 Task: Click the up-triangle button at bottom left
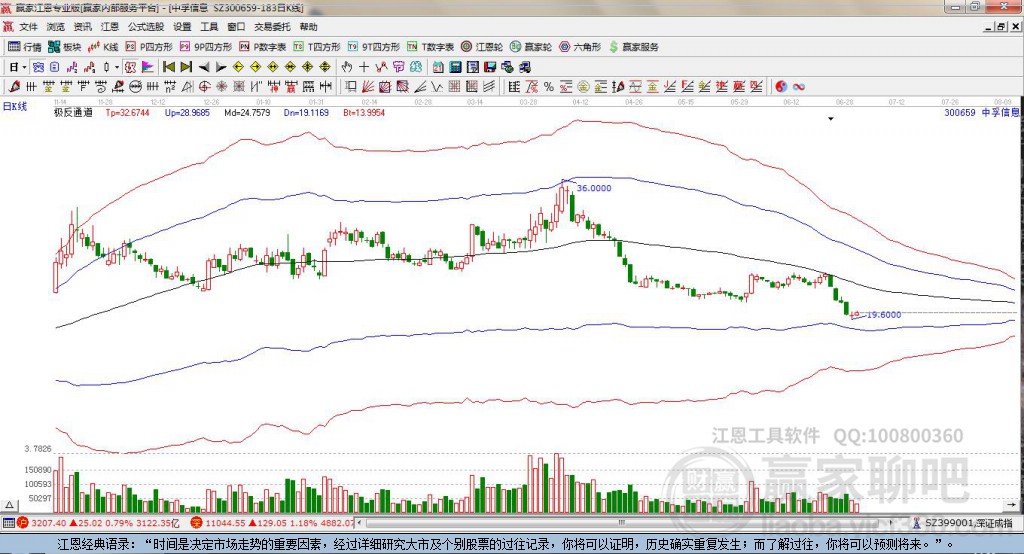[x=10, y=505]
